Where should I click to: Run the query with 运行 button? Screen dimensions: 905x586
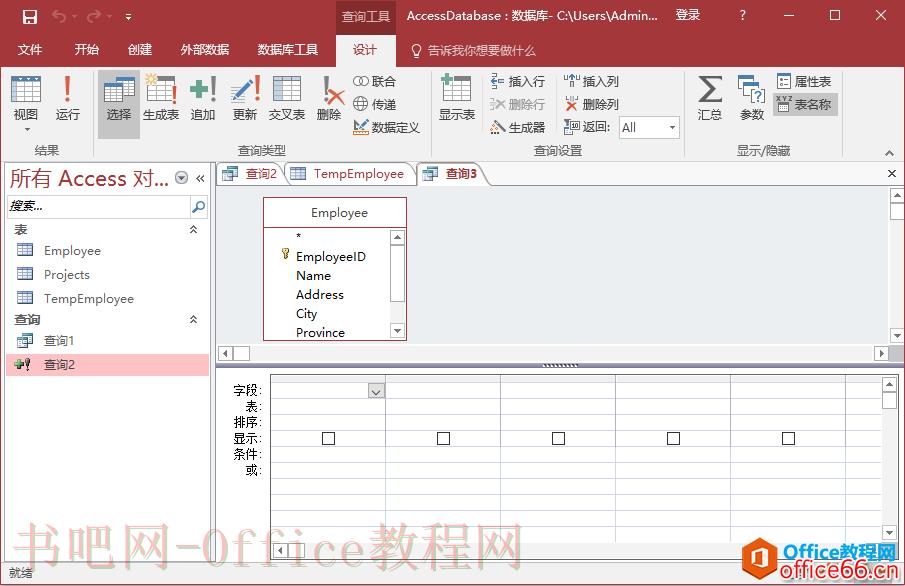click(x=68, y=98)
